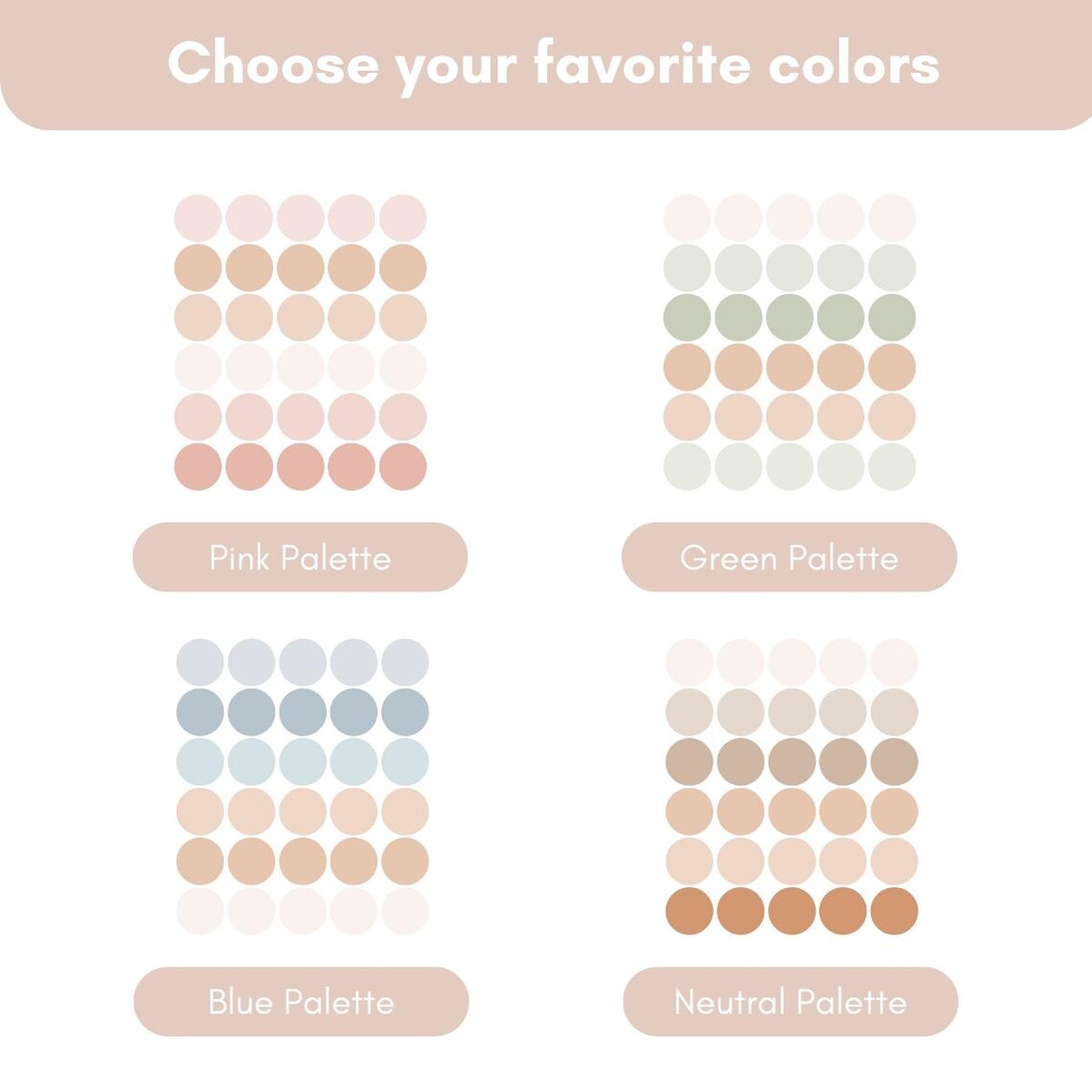Pick top-left light pink dot in Pink Palette
The height and width of the screenshot is (1092, 1092).
coord(197,218)
